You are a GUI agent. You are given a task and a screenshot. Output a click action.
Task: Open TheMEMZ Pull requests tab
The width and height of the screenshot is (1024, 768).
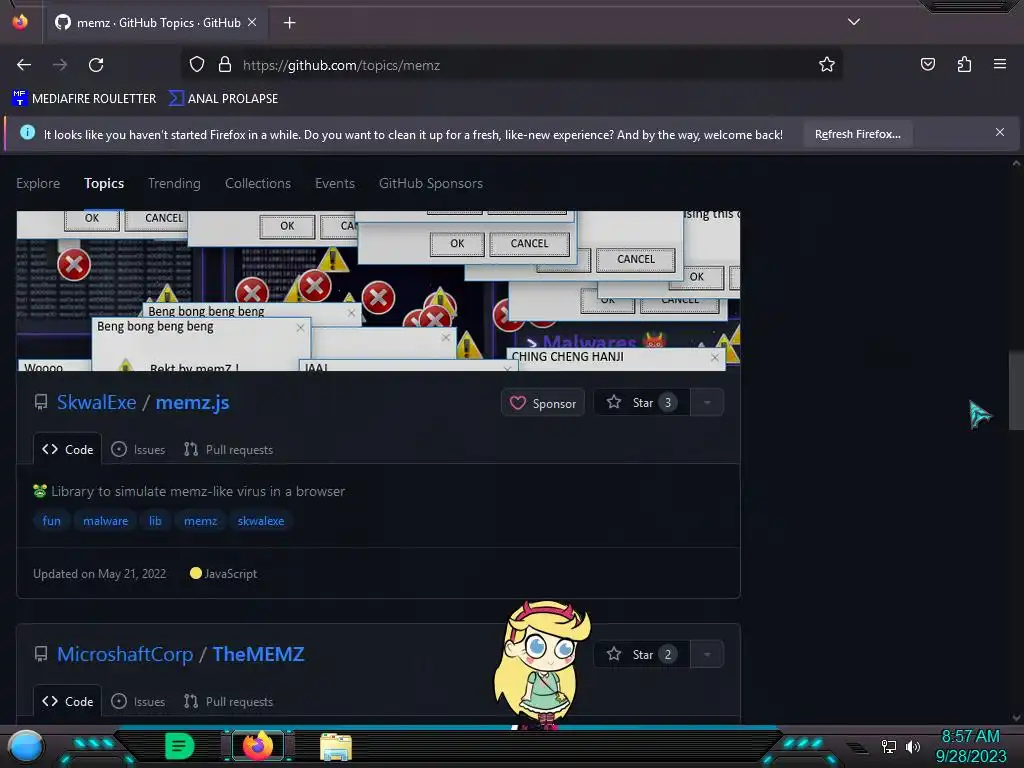tap(229, 701)
